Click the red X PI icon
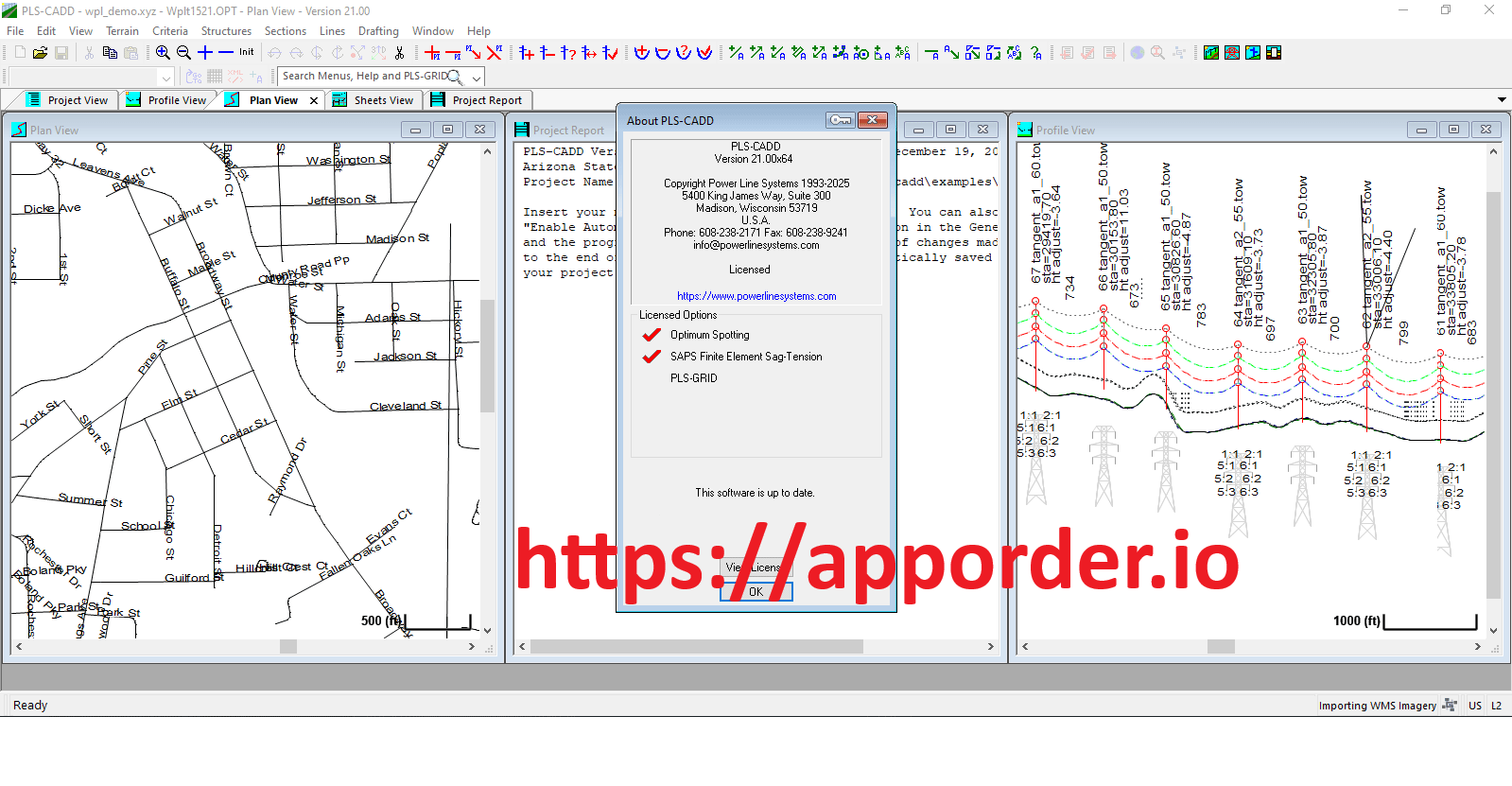The image size is (1512, 786). coord(495,53)
